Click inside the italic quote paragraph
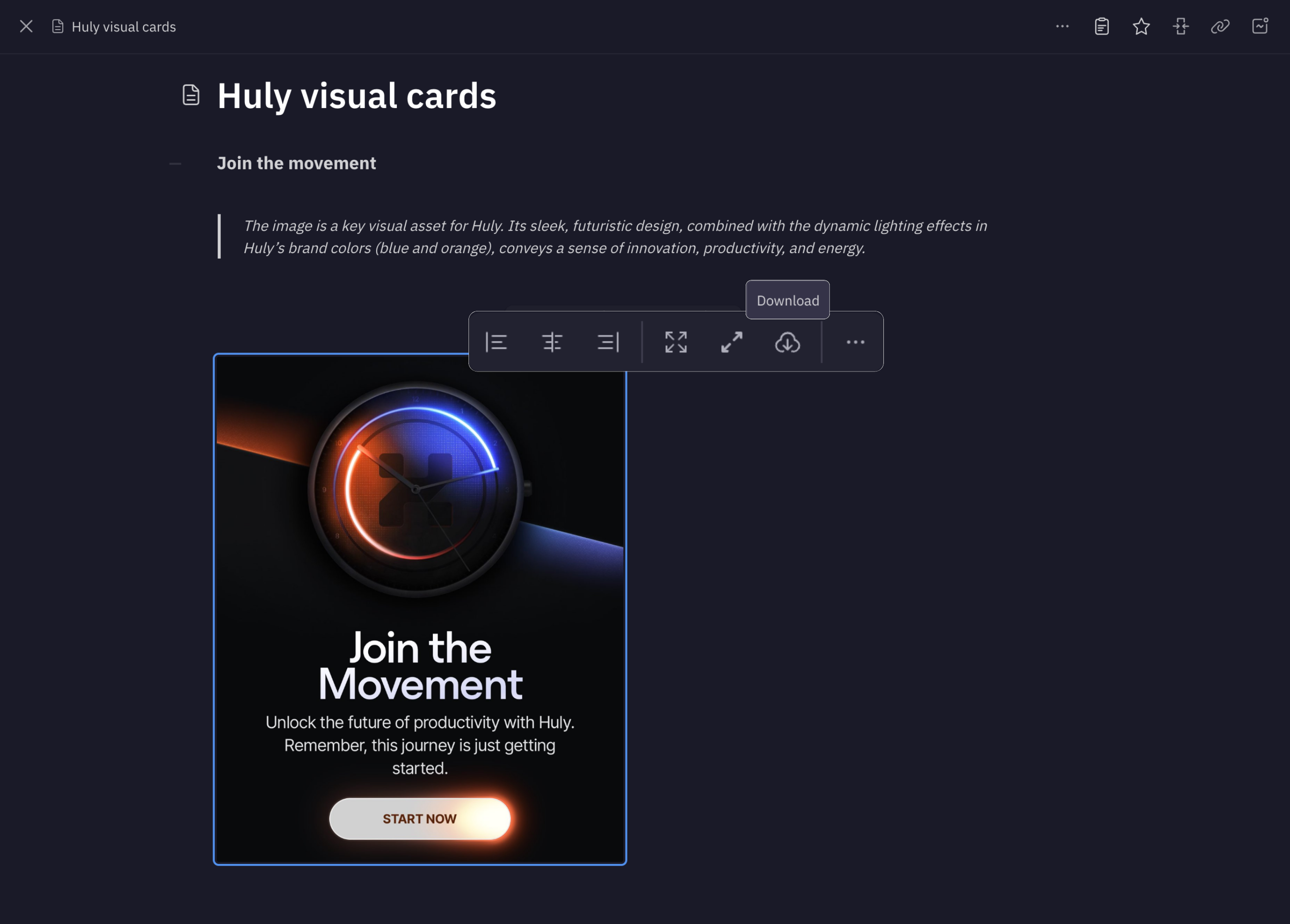 615,237
